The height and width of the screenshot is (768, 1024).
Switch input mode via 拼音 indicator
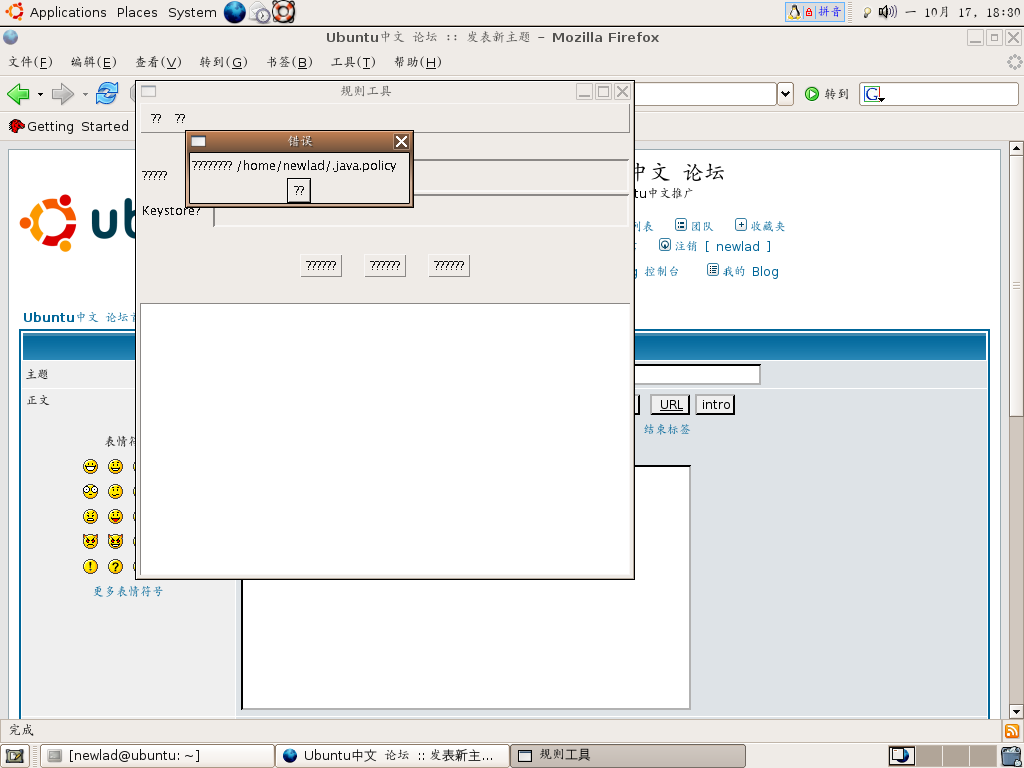coord(829,12)
